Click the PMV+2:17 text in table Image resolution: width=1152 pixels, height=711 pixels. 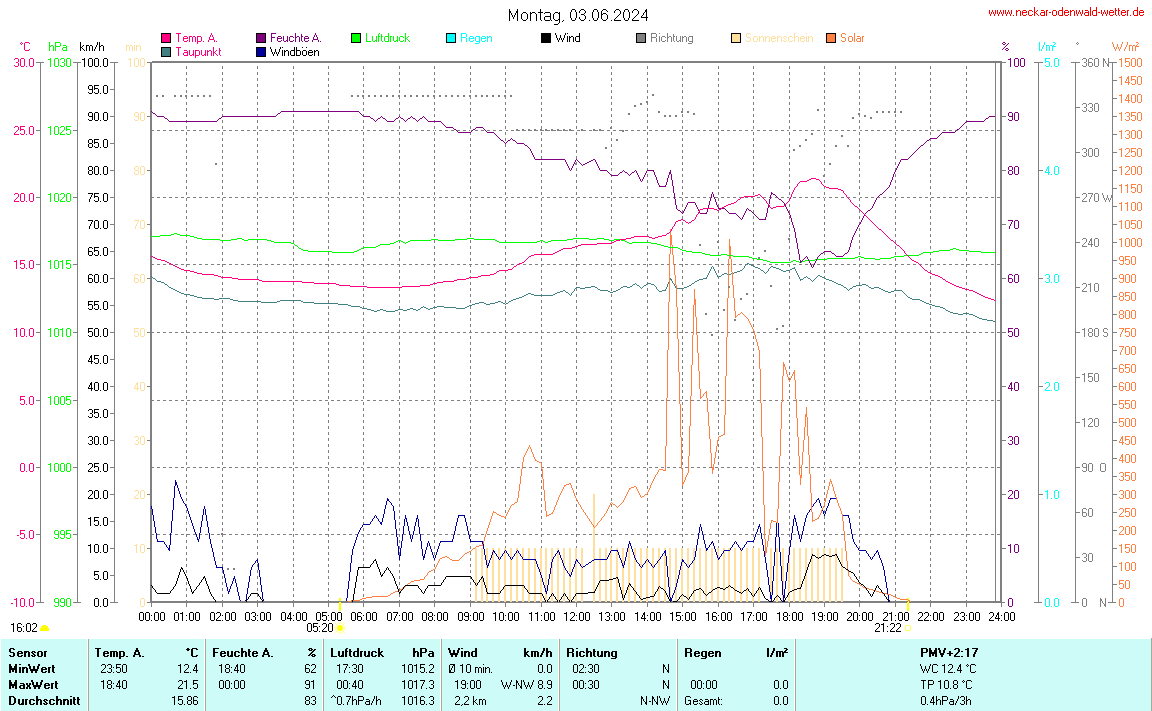tap(949, 652)
